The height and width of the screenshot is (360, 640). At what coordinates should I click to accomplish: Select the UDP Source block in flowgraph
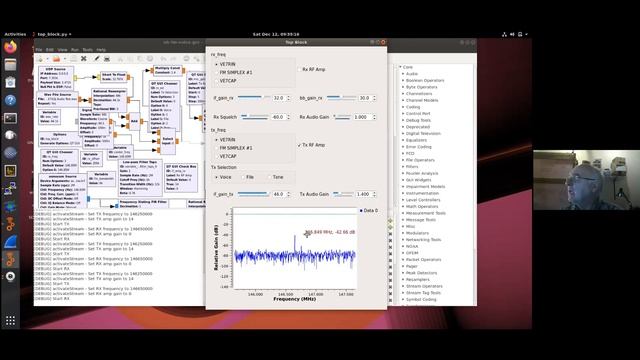click(x=56, y=78)
